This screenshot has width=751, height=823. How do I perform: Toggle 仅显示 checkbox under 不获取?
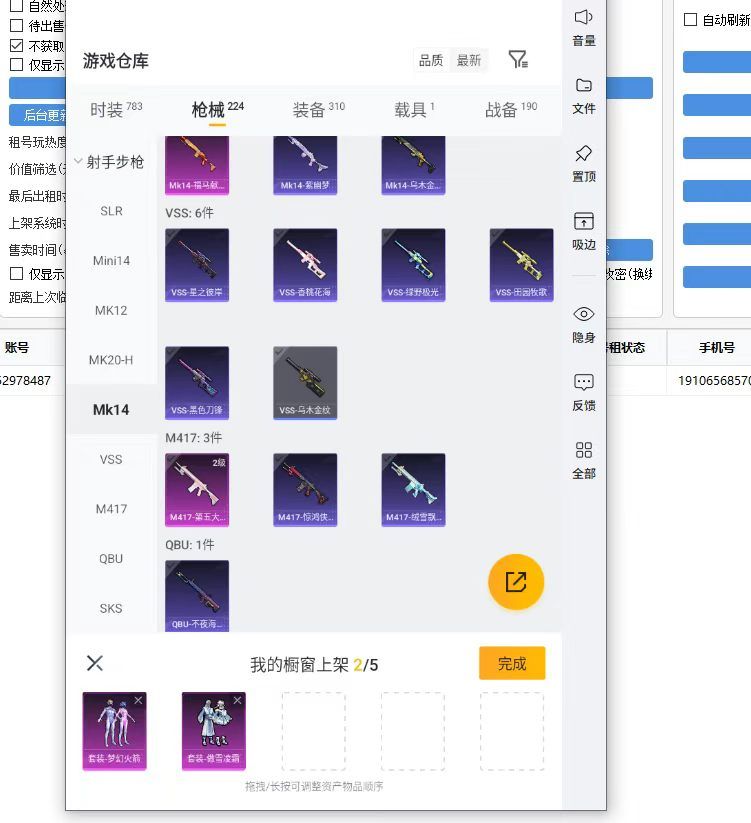point(16,65)
